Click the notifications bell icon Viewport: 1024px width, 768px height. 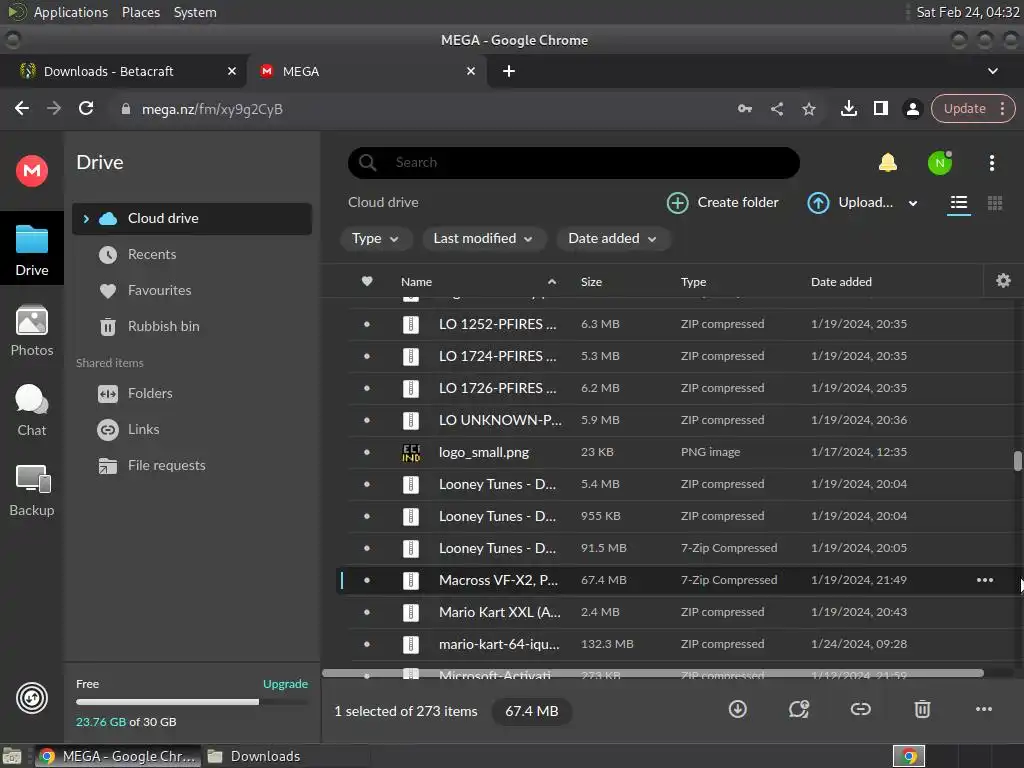(x=888, y=163)
